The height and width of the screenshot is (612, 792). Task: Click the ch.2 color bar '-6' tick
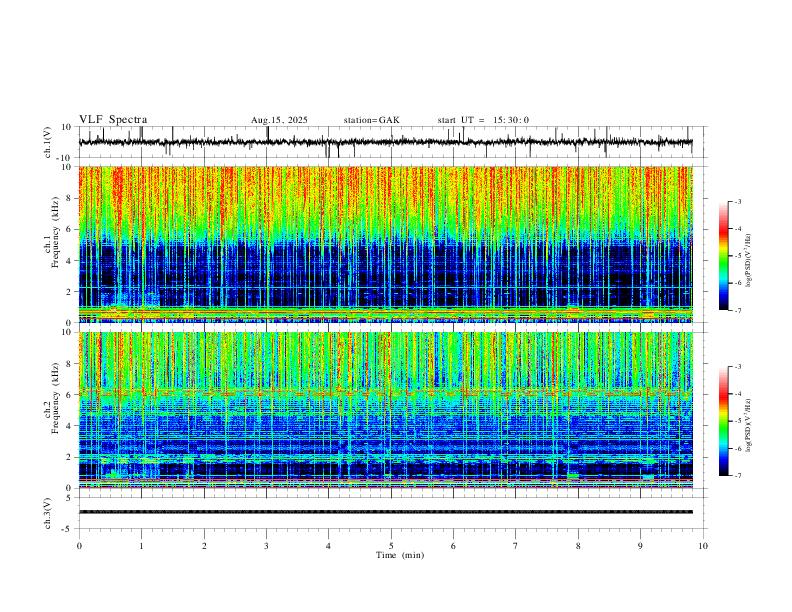pyautogui.click(x=737, y=448)
